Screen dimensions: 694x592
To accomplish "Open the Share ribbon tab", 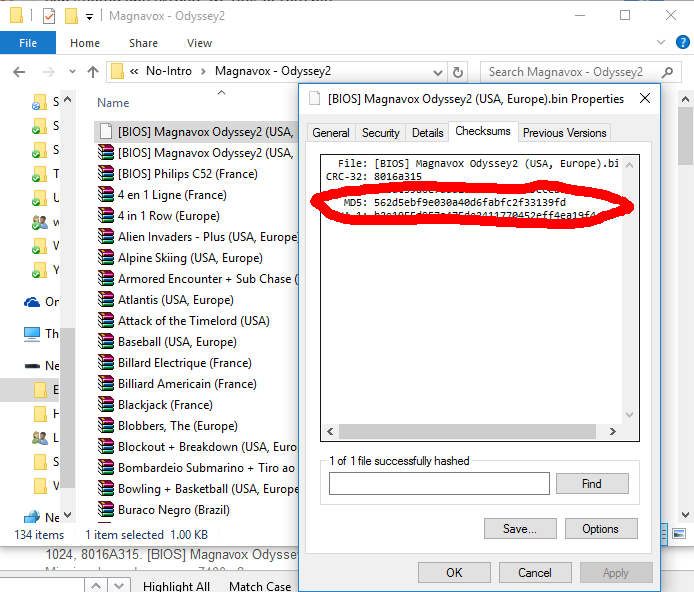I will tap(143, 43).
